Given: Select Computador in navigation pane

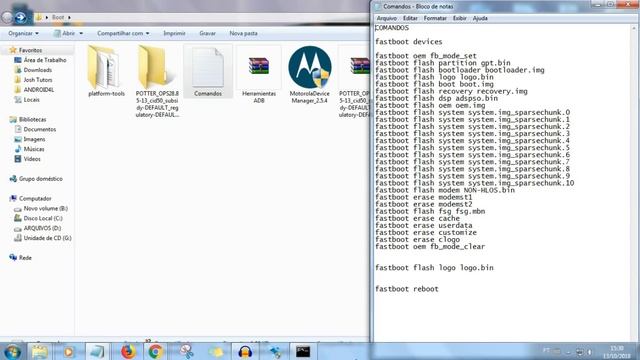Looking at the screenshot, I should point(31,199).
